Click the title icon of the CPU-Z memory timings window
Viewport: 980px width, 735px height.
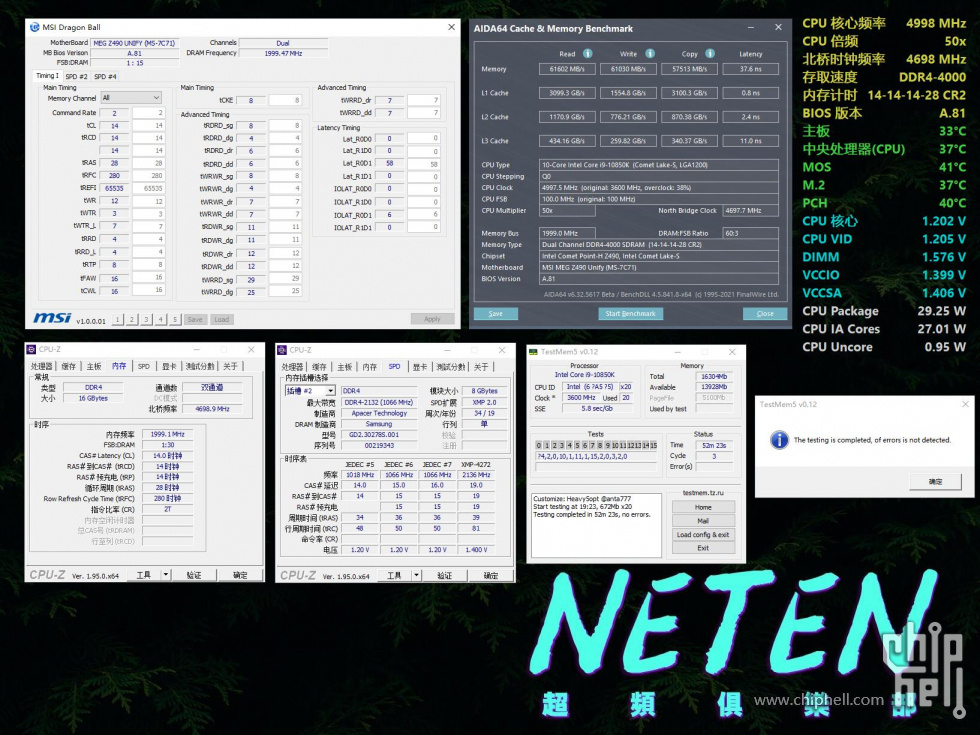(31, 349)
